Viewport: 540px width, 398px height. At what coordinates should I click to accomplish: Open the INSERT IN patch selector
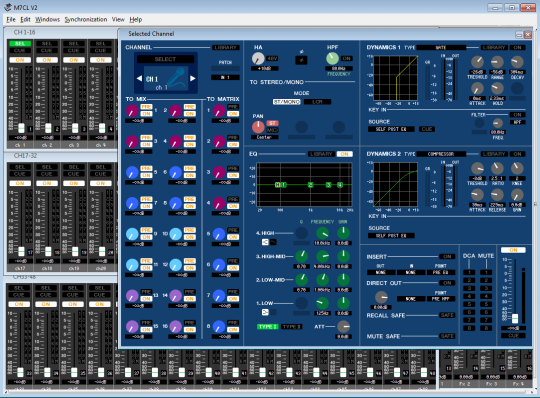[411, 272]
